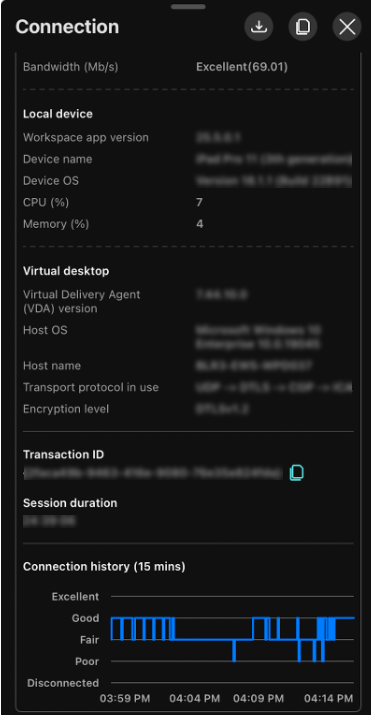Viewport: 371px width, 715px height.
Task: Click the 04:14 PM time label
Action: pyautogui.click(x=329, y=698)
